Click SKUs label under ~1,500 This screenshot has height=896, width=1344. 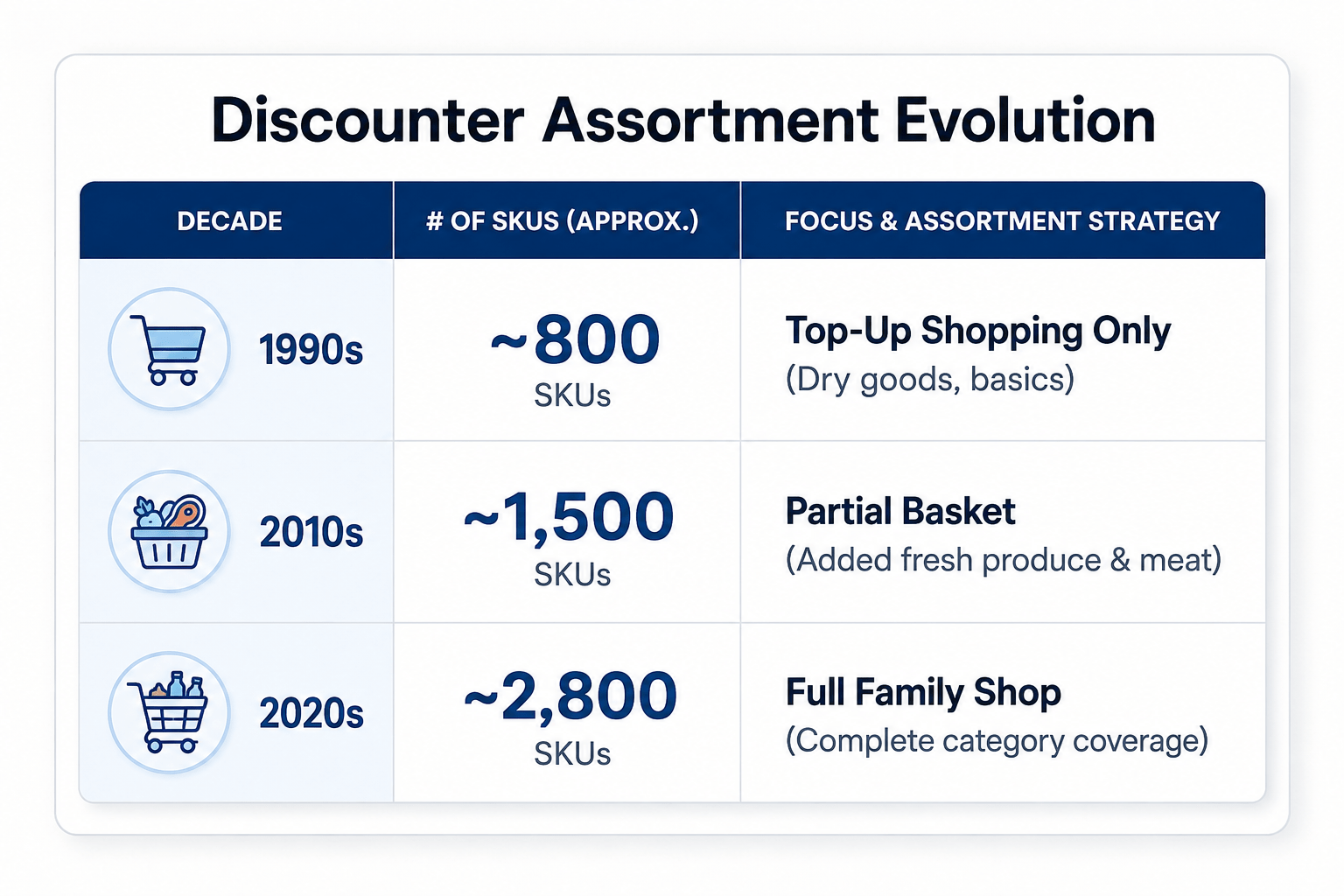coord(572,574)
